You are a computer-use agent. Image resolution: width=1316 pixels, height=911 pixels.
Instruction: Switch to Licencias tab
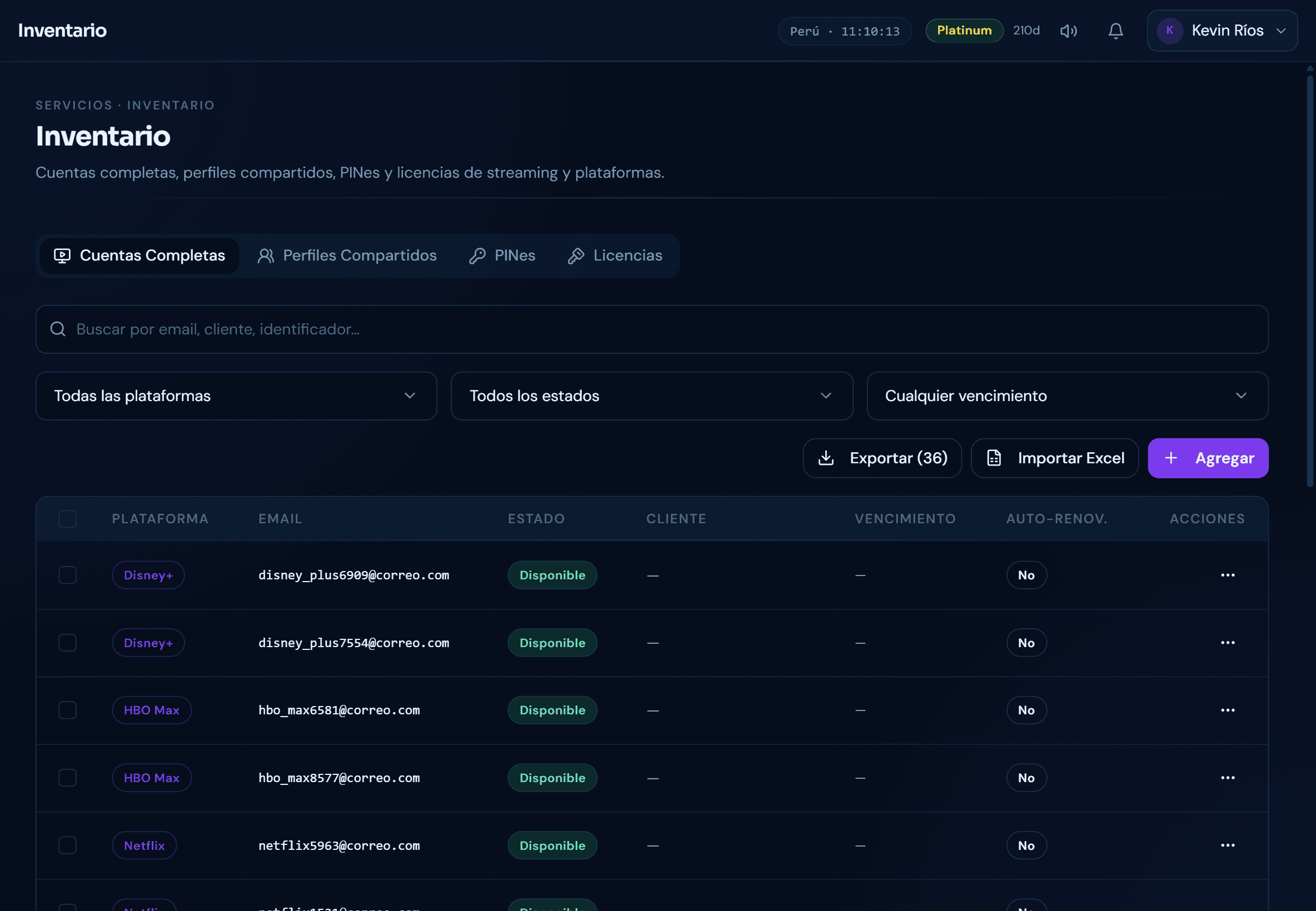click(615, 256)
